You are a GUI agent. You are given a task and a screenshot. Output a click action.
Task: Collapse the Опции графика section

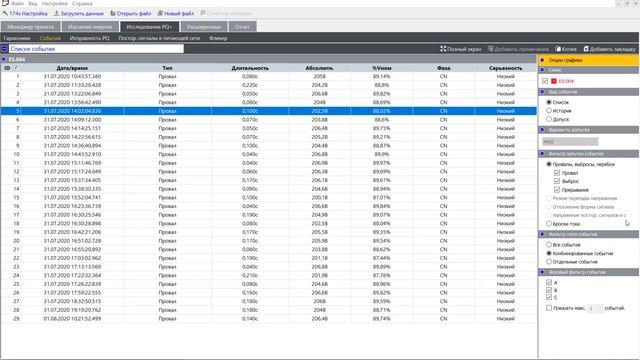(542, 60)
